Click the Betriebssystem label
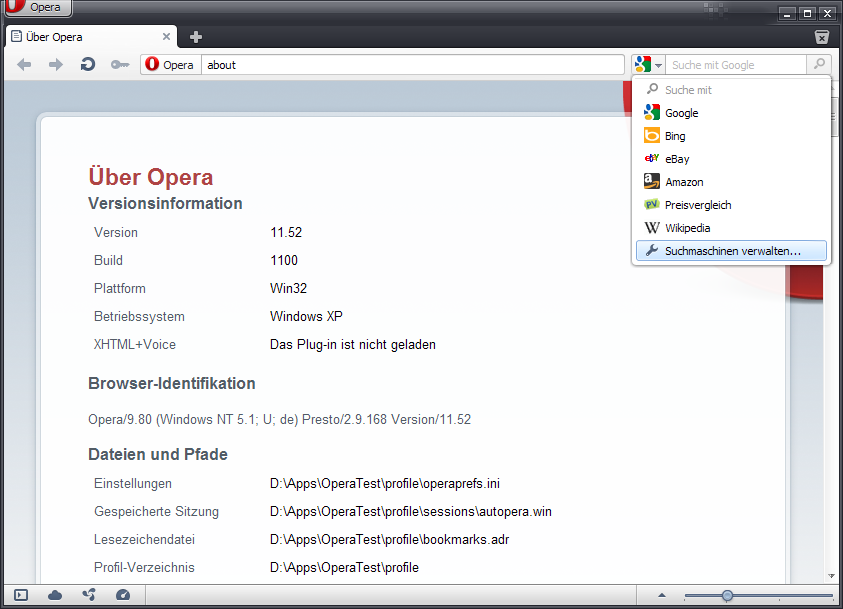The image size is (843, 609). [139, 316]
